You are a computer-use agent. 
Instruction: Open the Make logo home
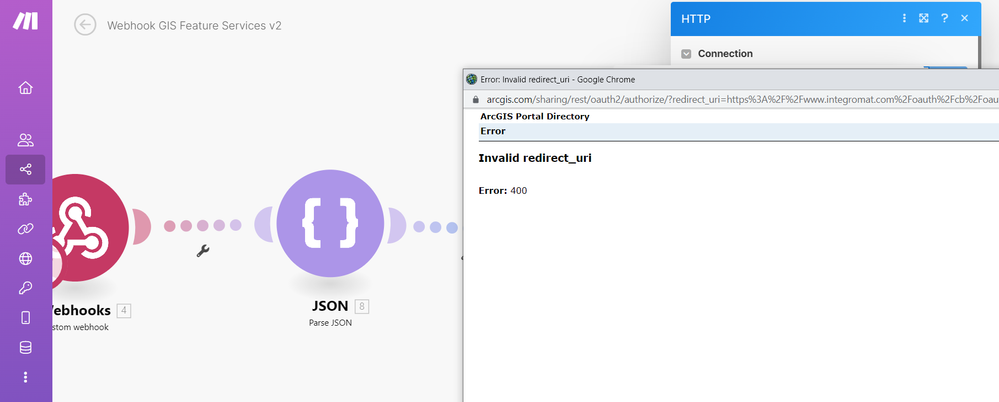tap(25, 20)
